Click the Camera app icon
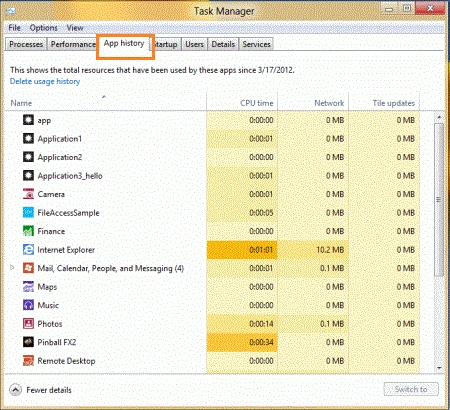 pos(28,194)
